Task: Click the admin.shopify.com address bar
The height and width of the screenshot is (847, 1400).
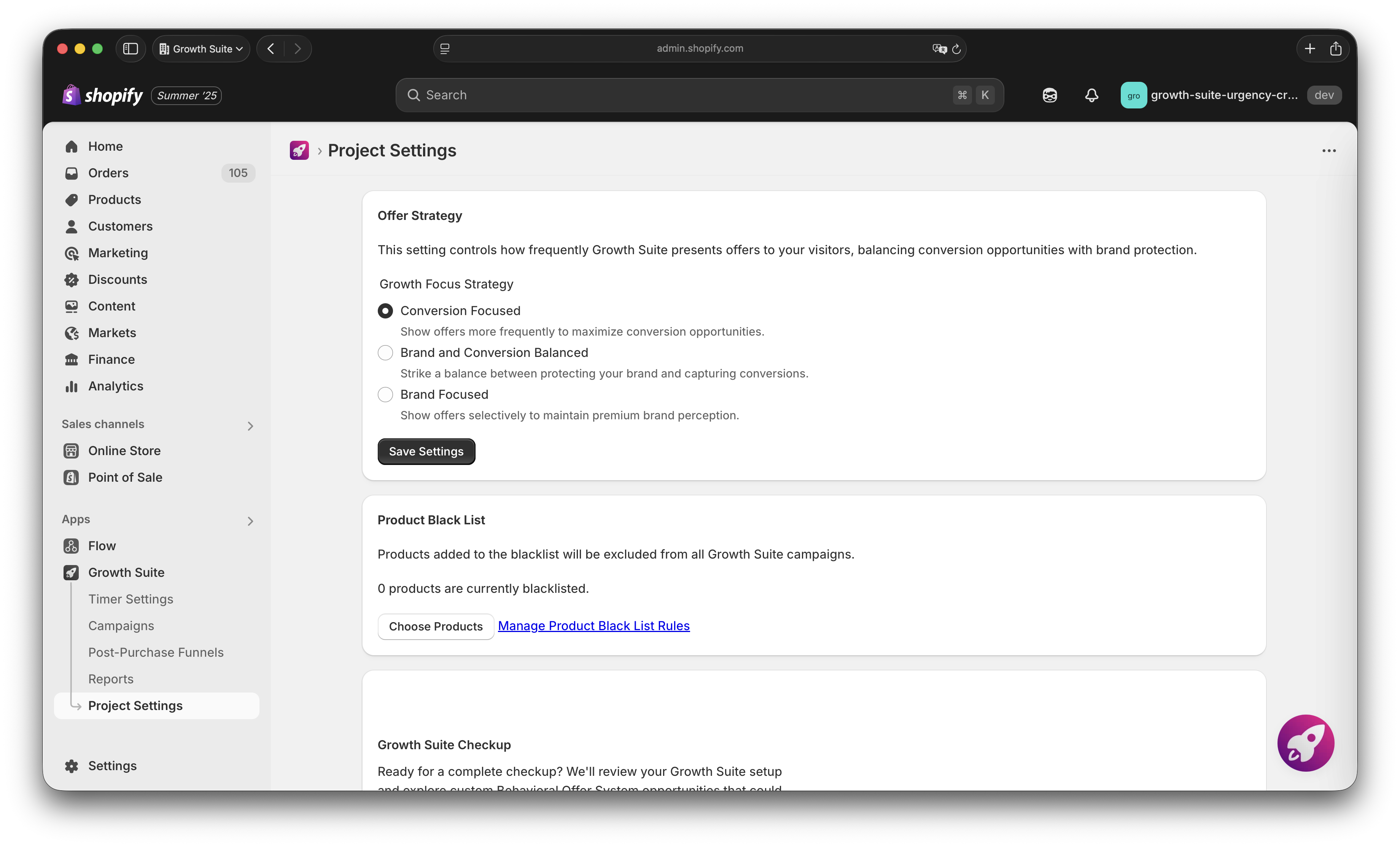Action: click(700, 49)
